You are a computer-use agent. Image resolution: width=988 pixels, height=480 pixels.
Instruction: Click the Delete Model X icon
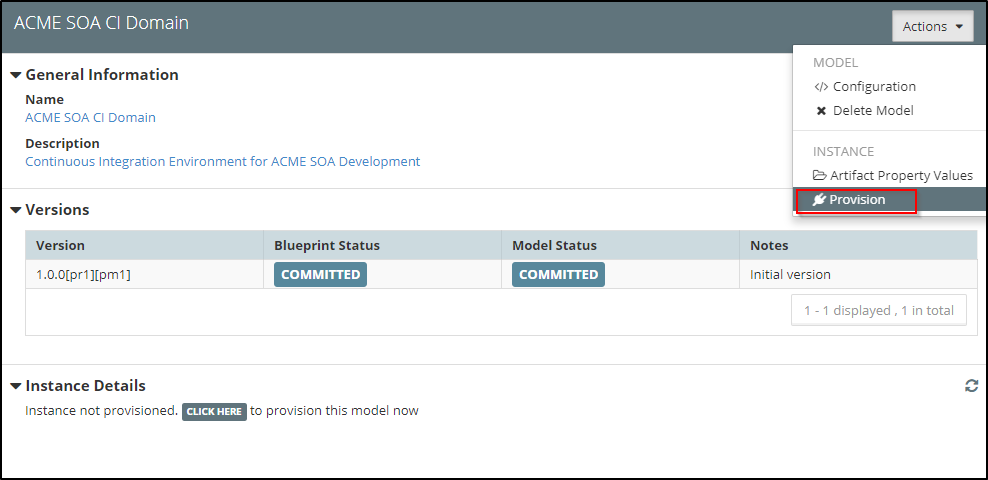pos(821,111)
